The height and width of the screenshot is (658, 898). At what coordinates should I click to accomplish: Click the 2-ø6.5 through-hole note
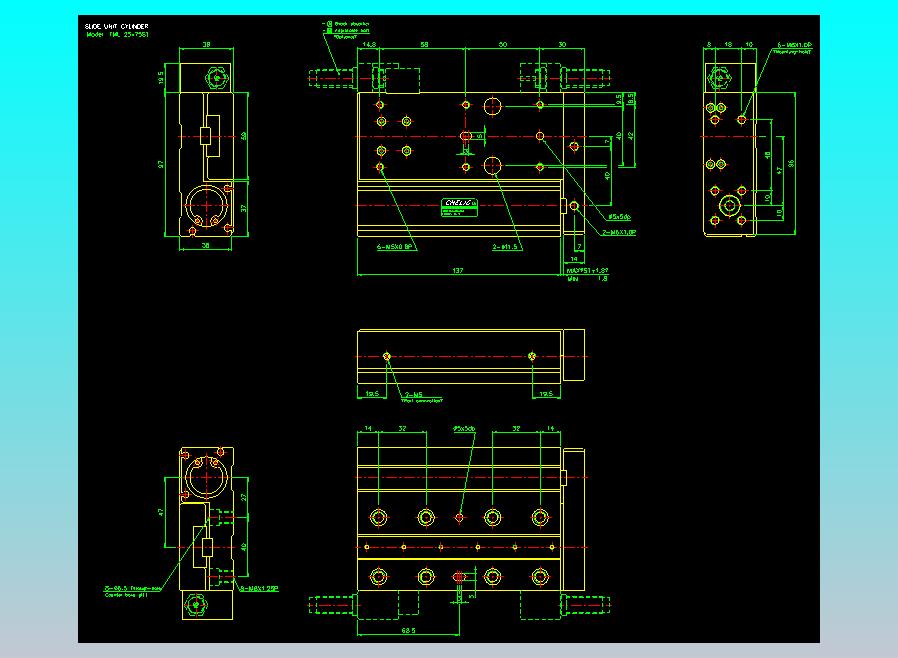[x=132, y=588]
